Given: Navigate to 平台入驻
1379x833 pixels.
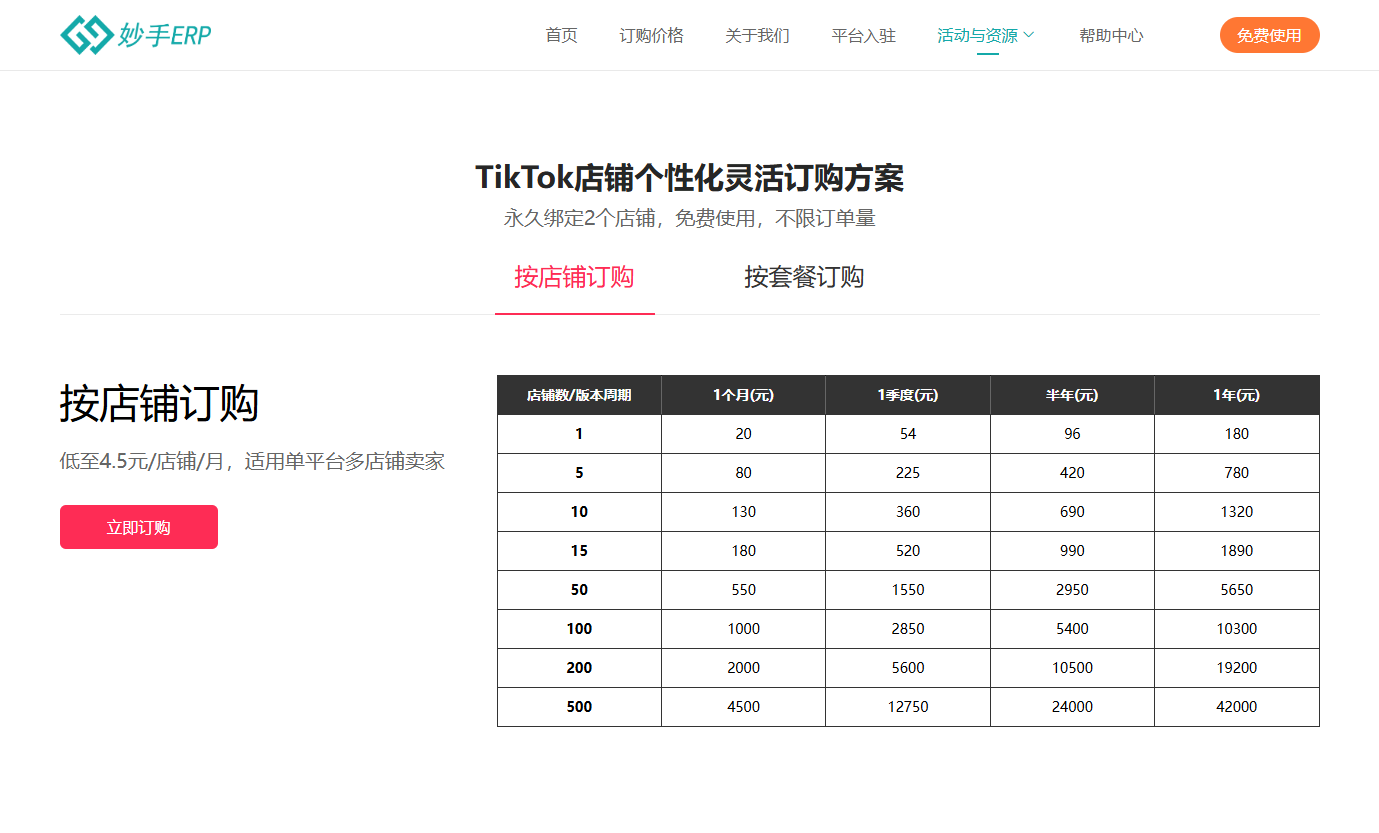Looking at the screenshot, I should (x=863, y=36).
